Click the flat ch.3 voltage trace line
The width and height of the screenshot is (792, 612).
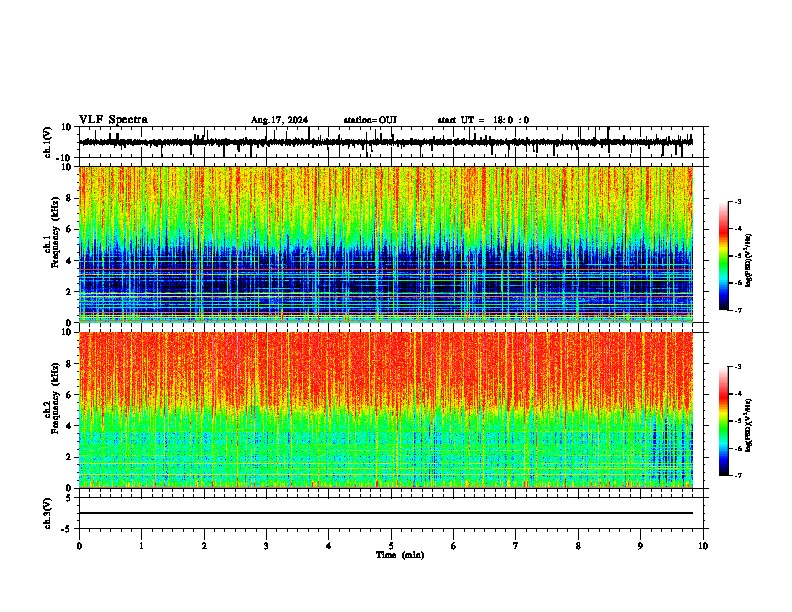click(x=386, y=513)
